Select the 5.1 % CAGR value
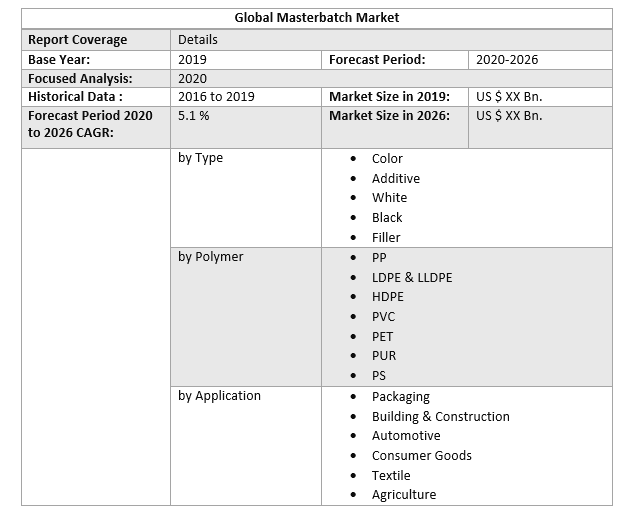 click(x=194, y=116)
